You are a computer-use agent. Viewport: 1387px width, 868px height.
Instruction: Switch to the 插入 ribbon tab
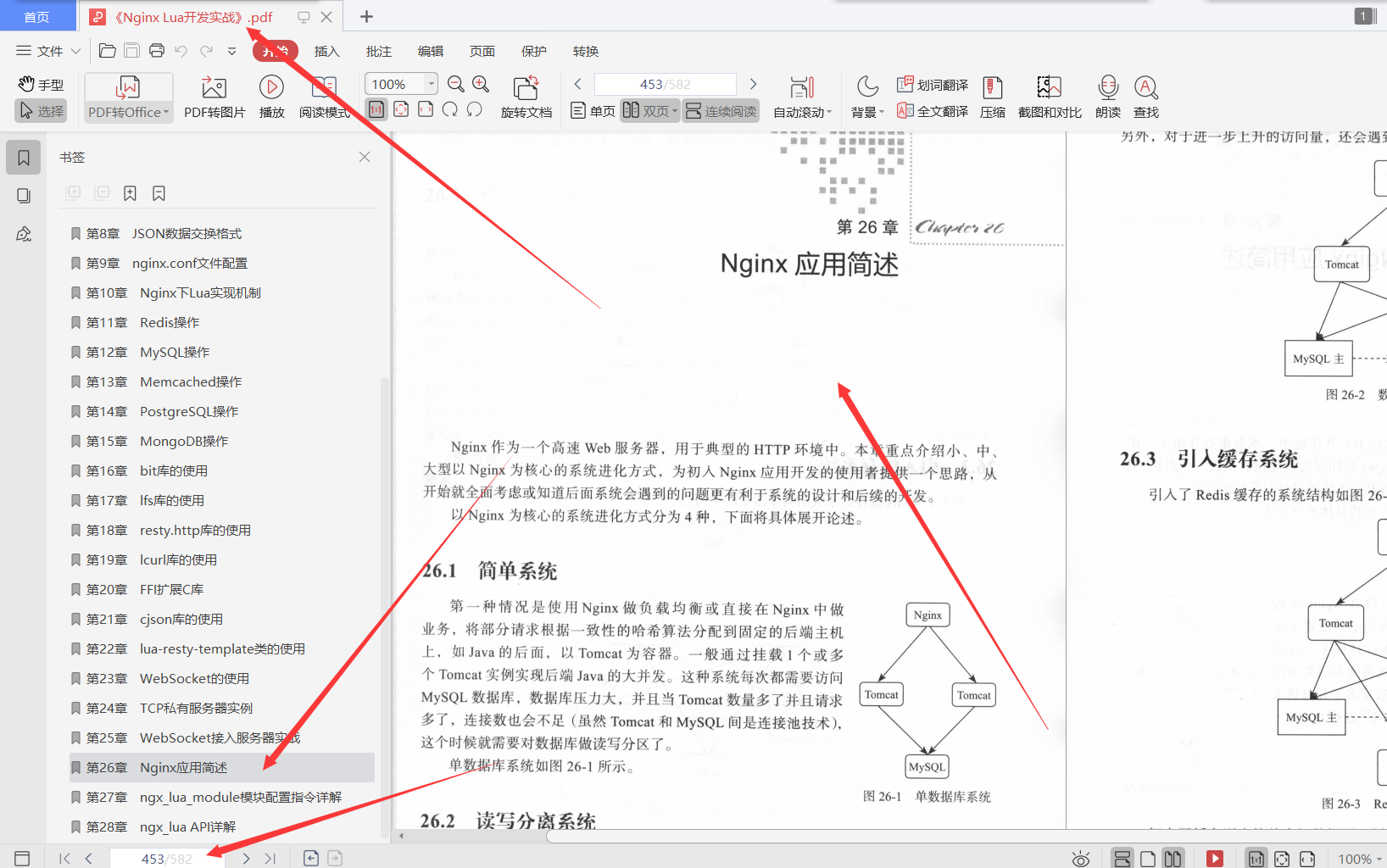pos(326,51)
